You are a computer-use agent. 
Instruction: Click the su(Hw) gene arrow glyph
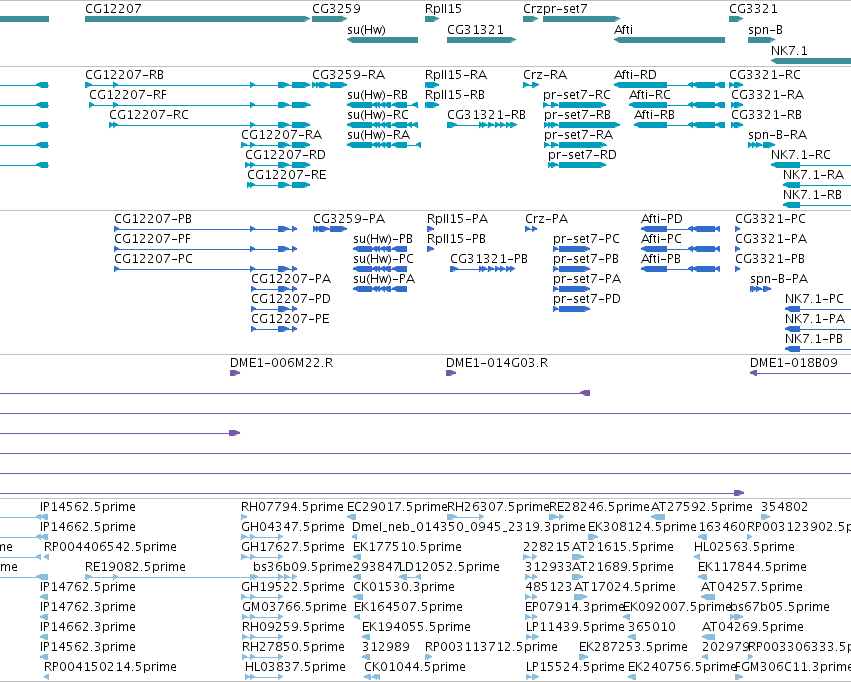coord(383,40)
